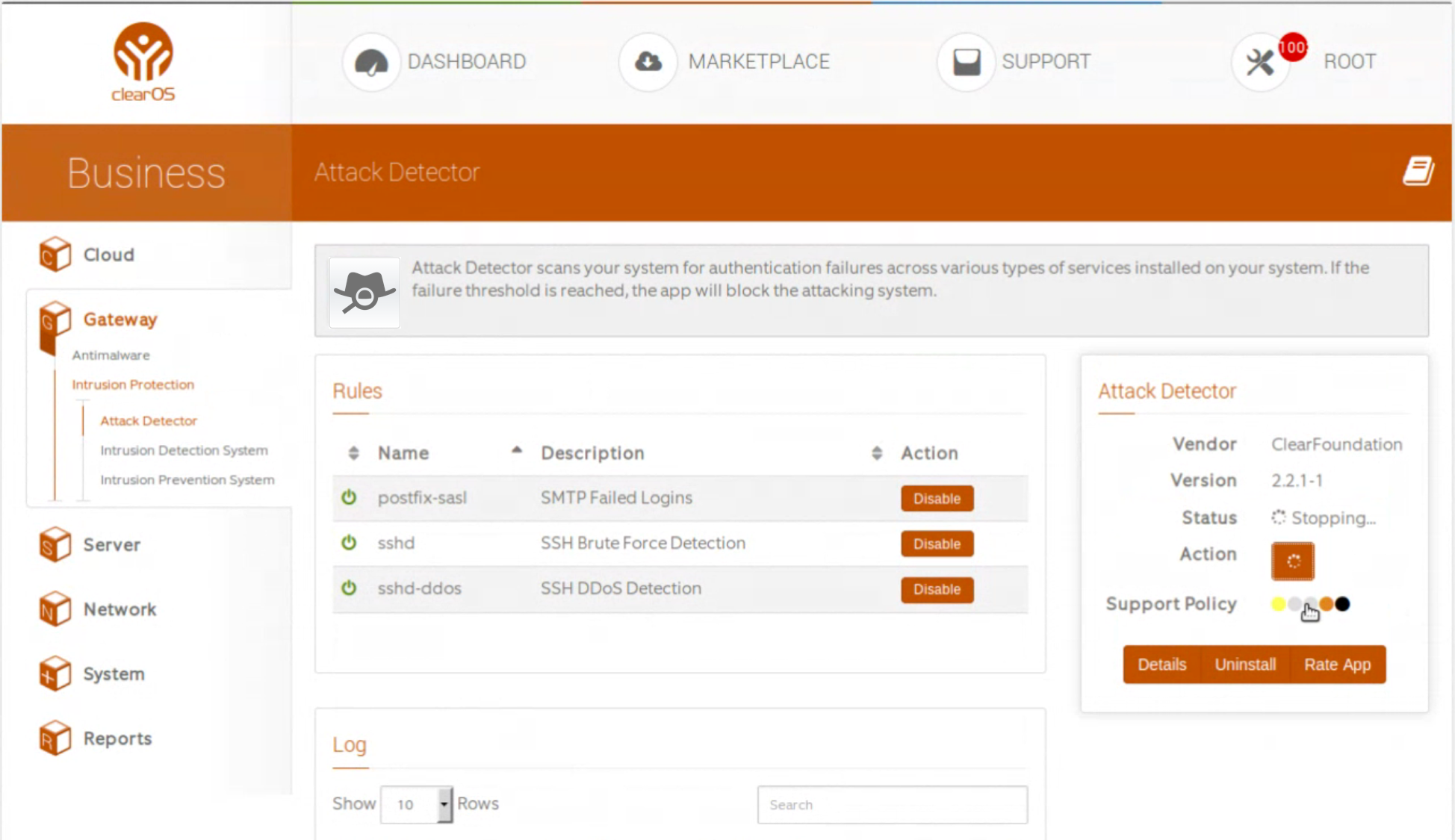Click the Network cube icon
Image resolution: width=1455 pixels, height=840 pixels.
tap(55, 609)
